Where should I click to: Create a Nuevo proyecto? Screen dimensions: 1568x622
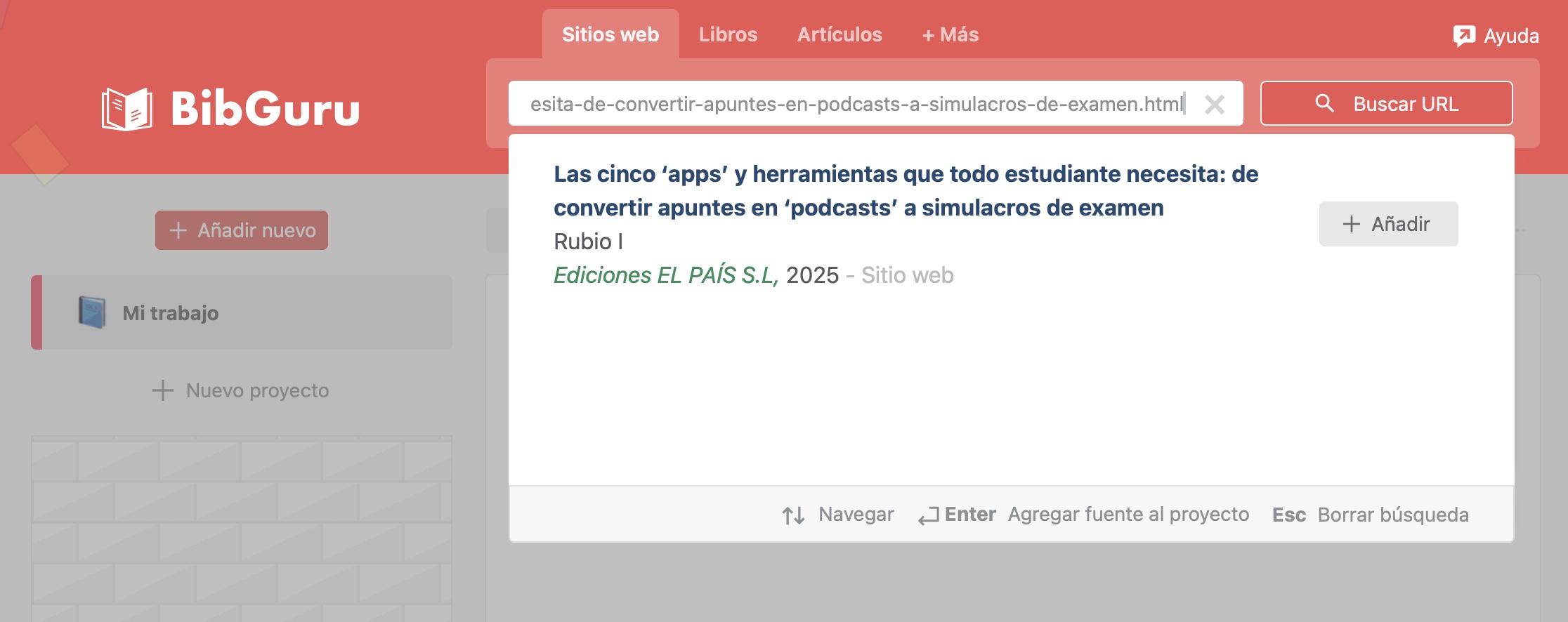pos(240,390)
